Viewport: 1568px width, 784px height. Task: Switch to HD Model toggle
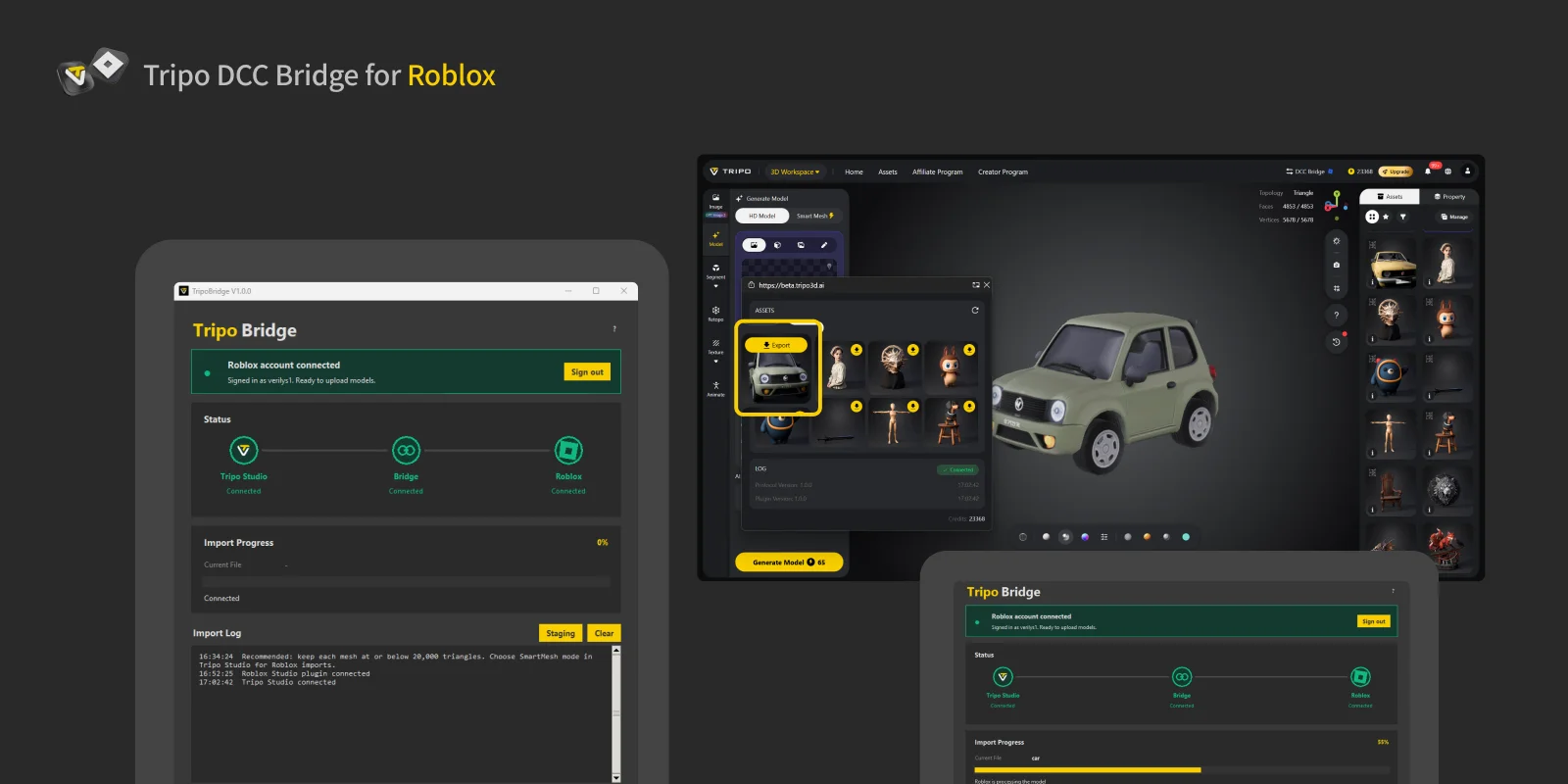[762, 216]
